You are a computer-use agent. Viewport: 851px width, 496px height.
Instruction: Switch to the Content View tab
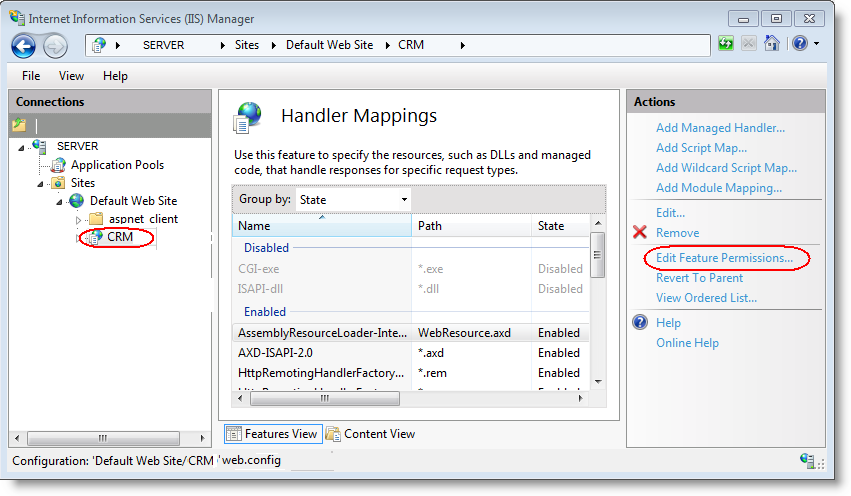pyautogui.click(x=371, y=434)
